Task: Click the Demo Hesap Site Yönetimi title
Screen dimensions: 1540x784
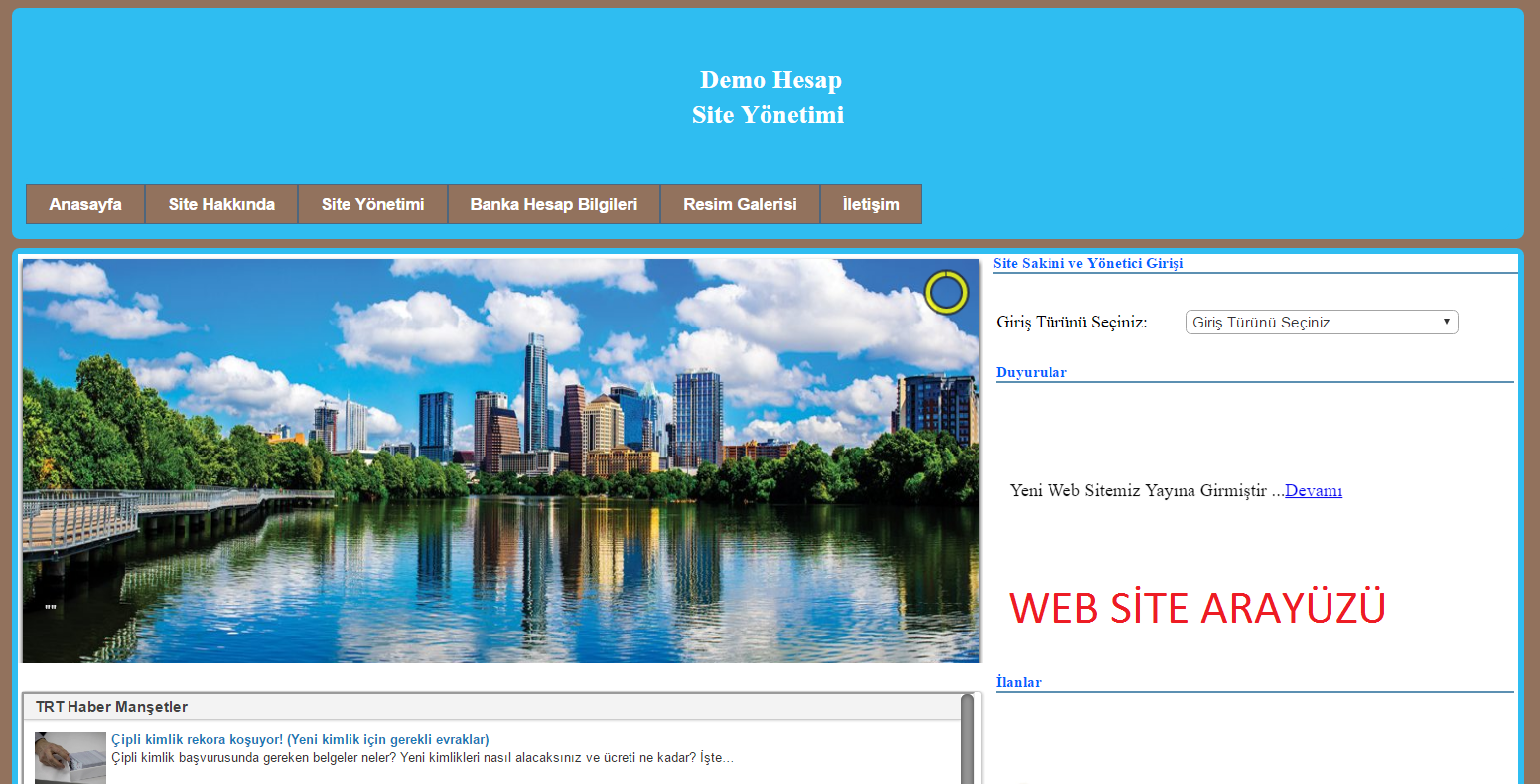Action: (769, 97)
